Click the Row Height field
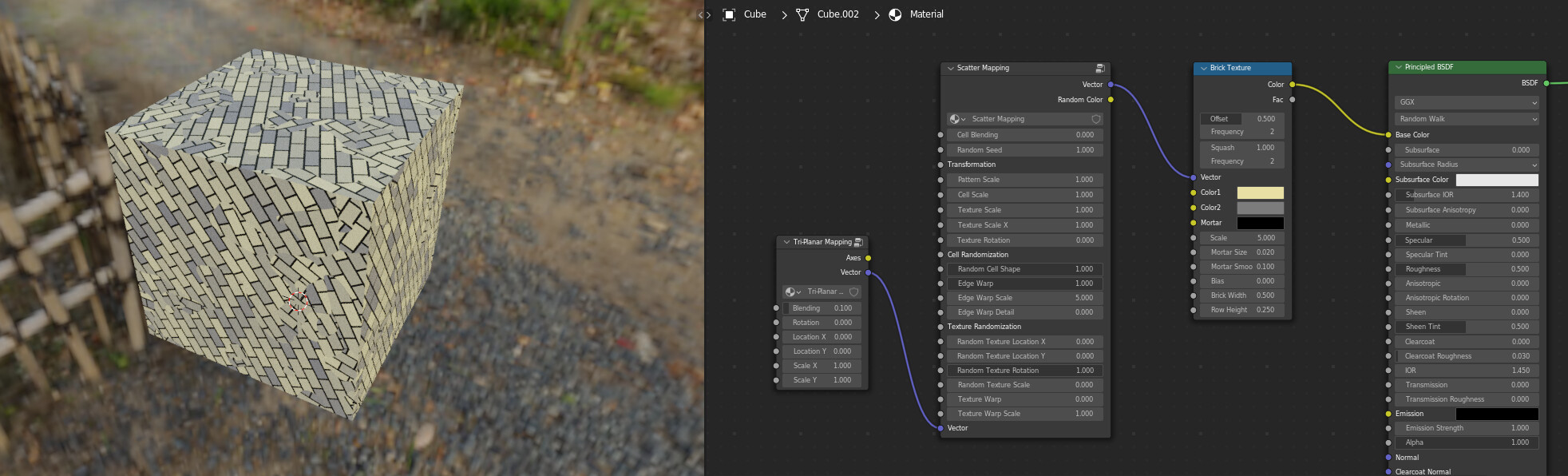Screen dimensions: 1568x476 (1242, 310)
